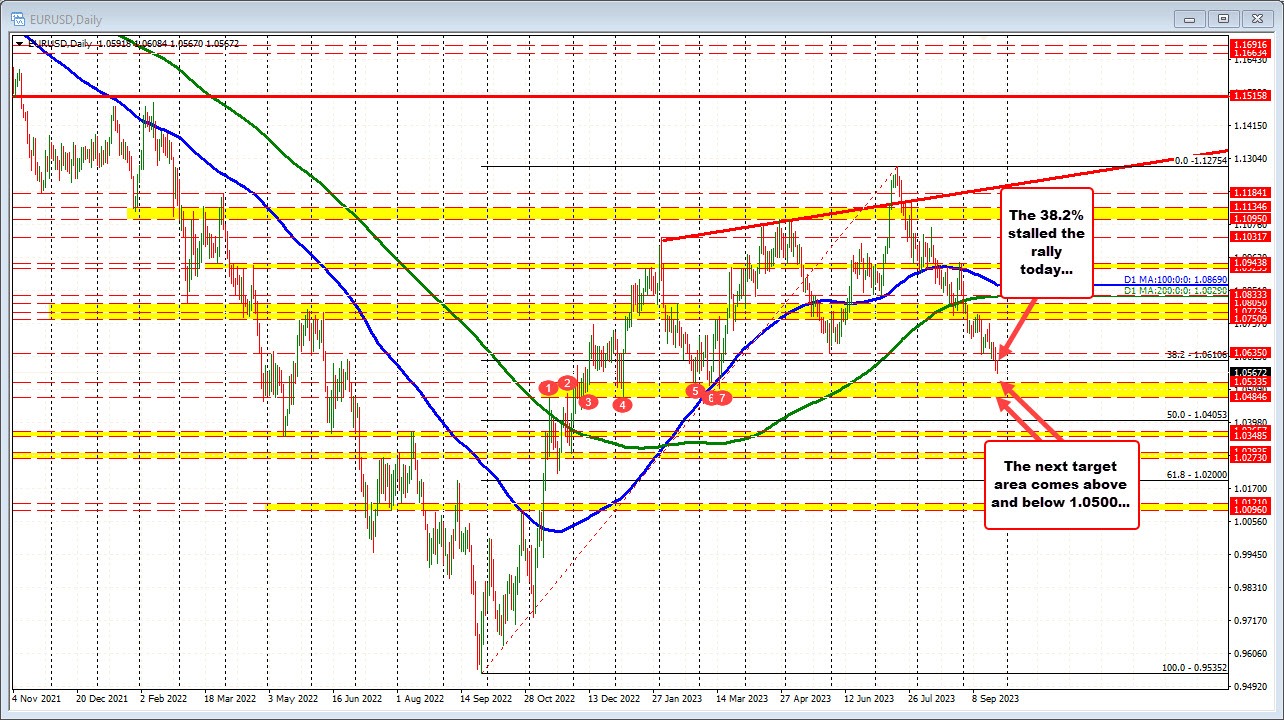Open the next target area annotation box

pyautogui.click(x=1061, y=484)
